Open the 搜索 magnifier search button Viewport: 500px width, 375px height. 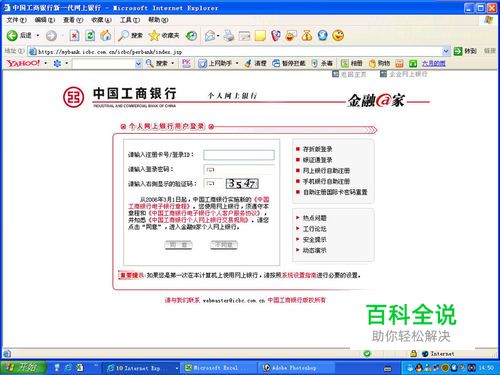pyautogui.click(x=130, y=35)
